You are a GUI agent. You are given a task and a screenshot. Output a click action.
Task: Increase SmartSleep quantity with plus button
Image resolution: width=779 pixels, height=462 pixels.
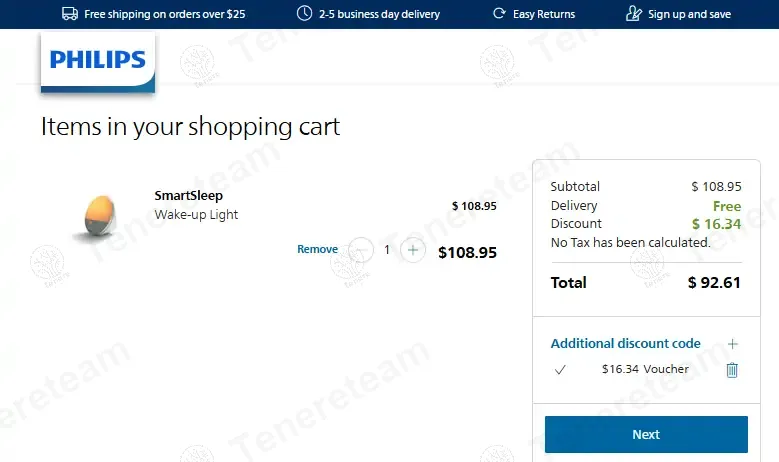pyautogui.click(x=413, y=250)
